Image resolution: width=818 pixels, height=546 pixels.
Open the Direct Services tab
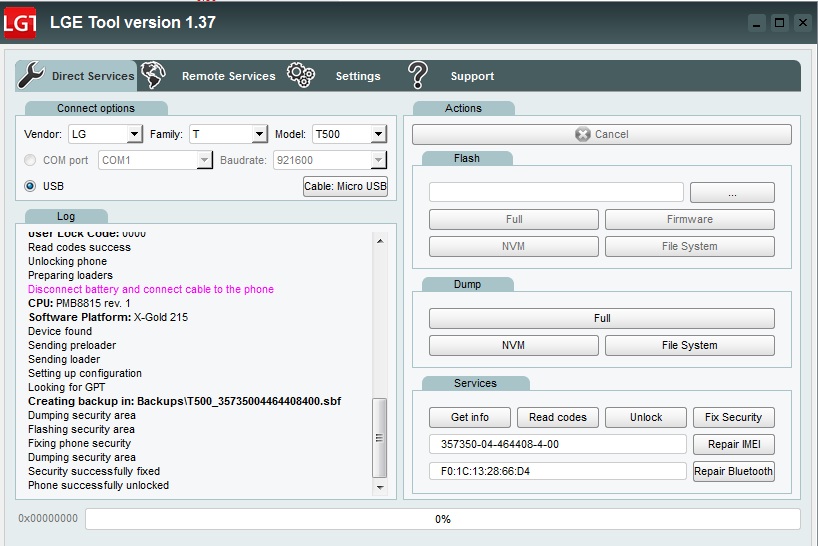77,76
